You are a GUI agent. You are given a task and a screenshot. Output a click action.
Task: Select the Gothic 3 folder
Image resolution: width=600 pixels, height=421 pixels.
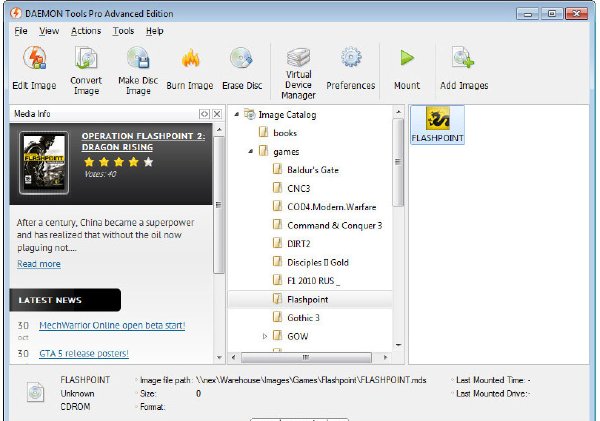click(303, 318)
